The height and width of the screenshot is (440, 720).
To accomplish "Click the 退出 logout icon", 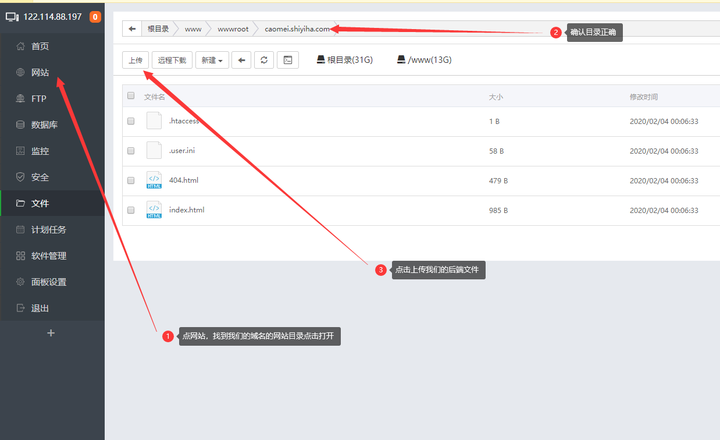I will [20, 308].
